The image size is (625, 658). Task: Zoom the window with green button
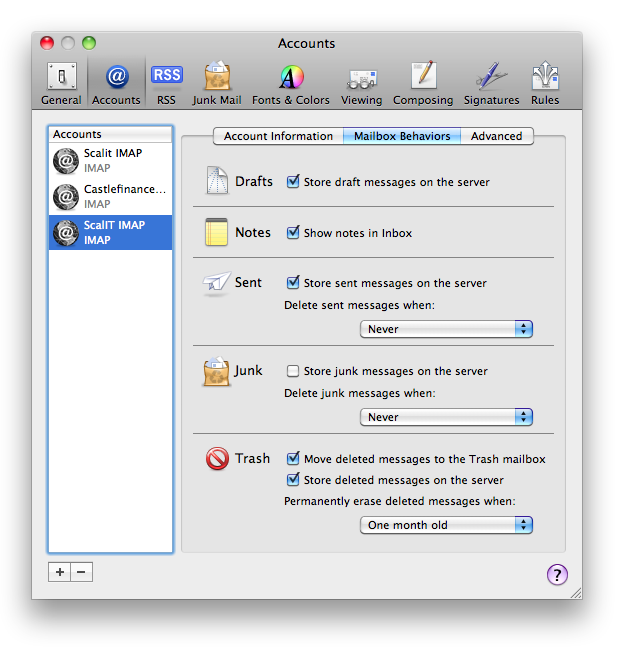pos(89,43)
